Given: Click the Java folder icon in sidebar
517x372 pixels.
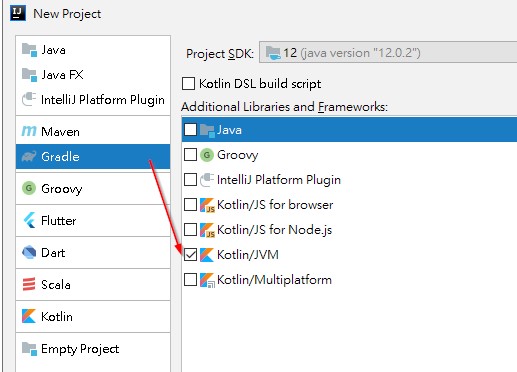Looking at the screenshot, I should (29, 50).
